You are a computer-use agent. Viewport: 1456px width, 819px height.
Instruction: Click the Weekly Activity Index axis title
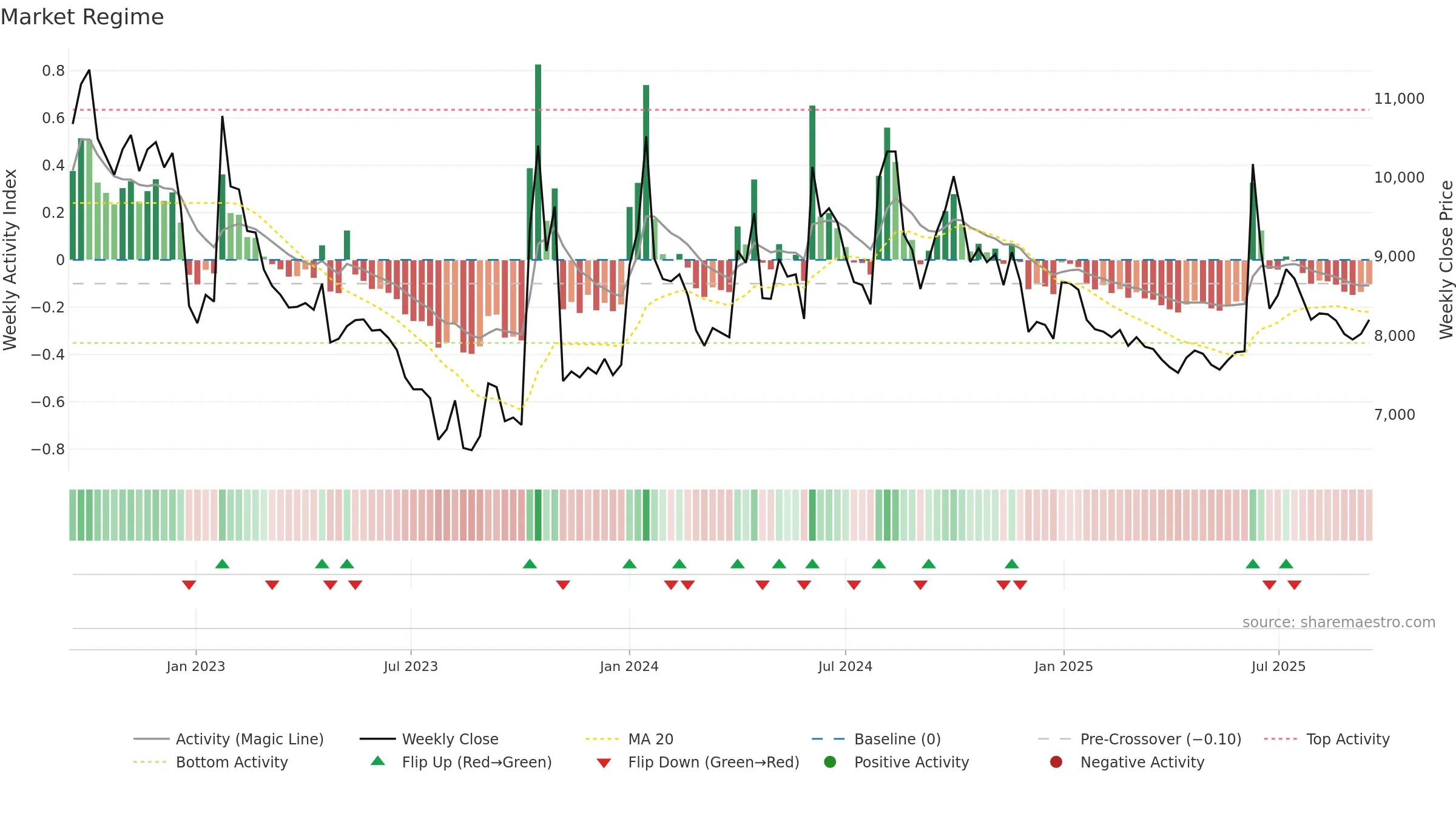pyautogui.click(x=10, y=260)
